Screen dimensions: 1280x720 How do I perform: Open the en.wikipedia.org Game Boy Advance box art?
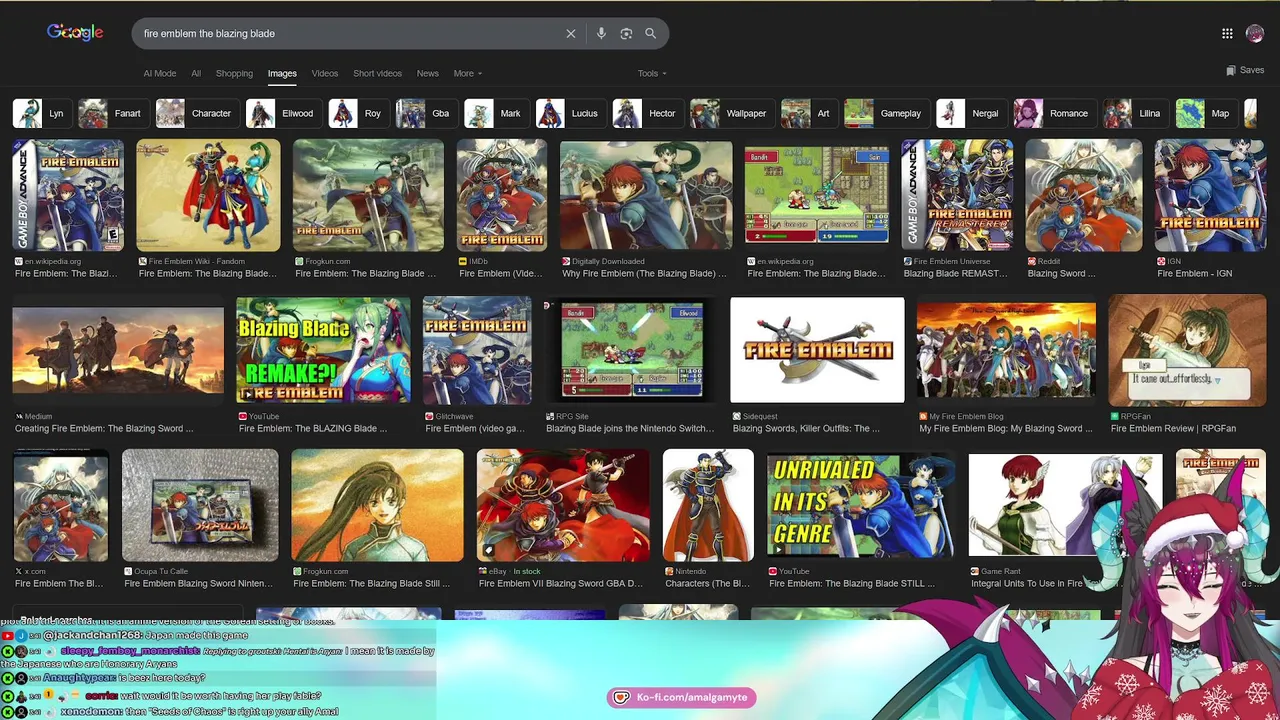coord(68,195)
